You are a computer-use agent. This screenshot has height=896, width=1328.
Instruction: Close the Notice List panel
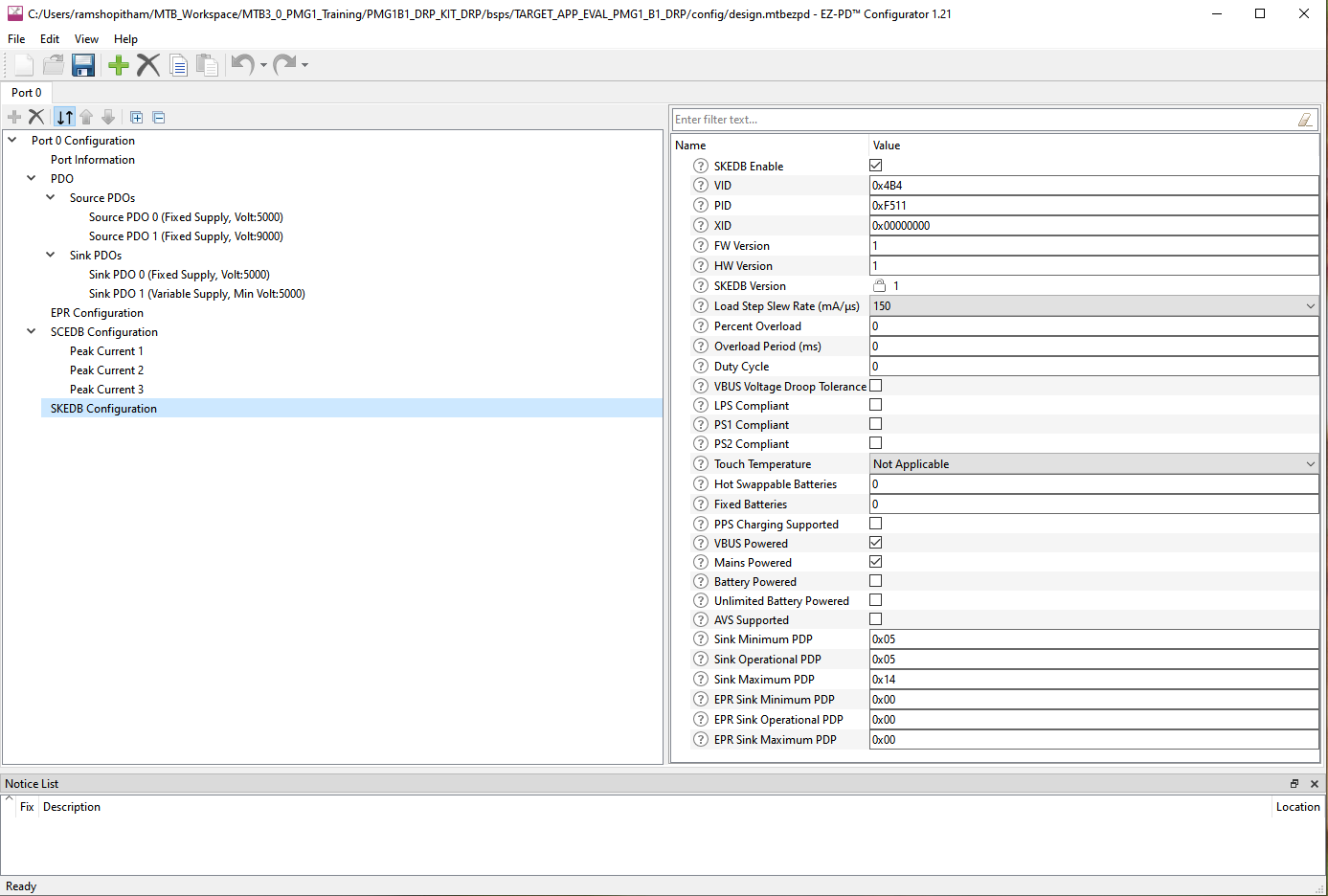tap(1315, 784)
